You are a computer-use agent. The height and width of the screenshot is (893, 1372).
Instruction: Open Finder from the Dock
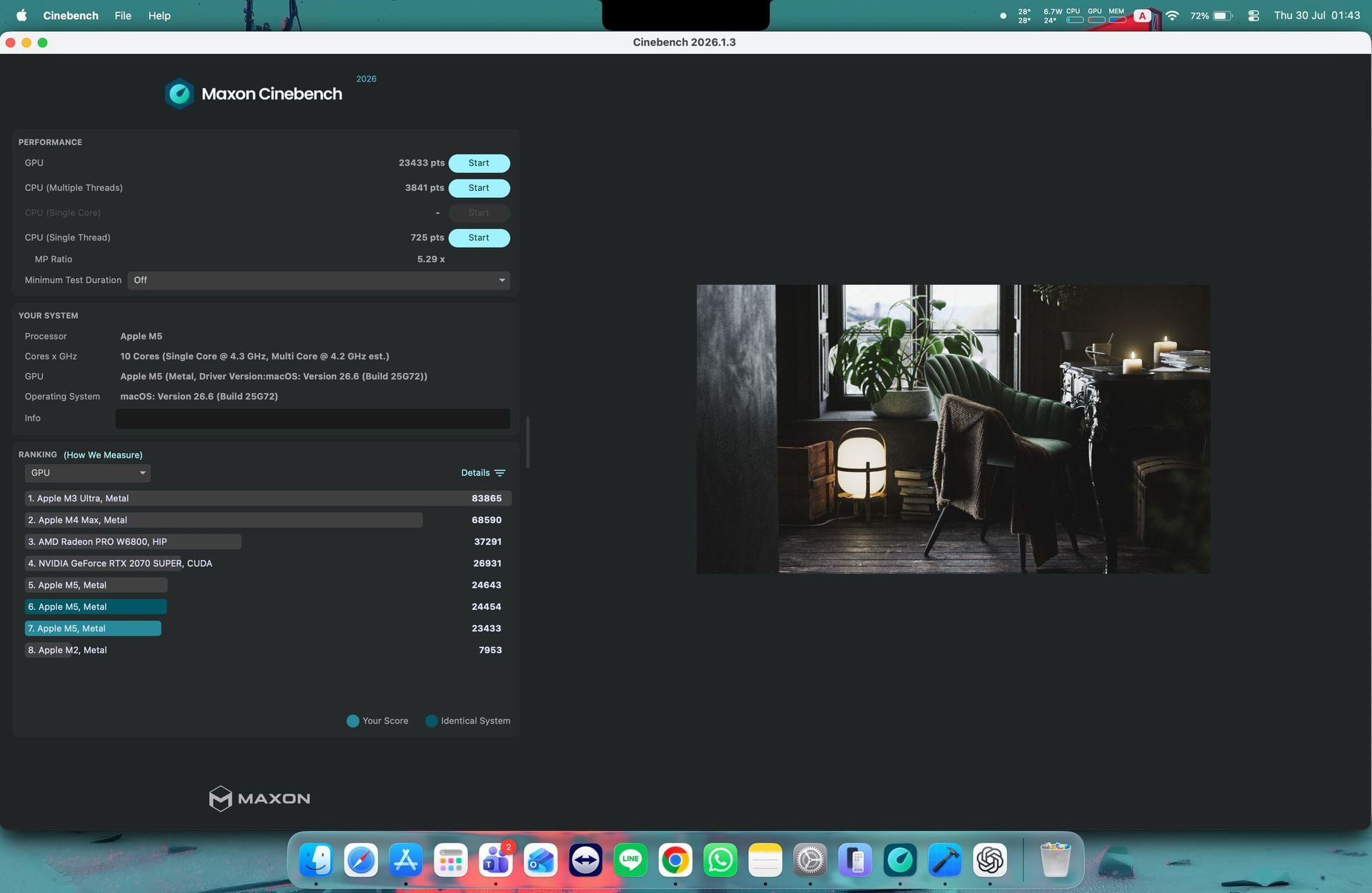click(x=316, y=860)
